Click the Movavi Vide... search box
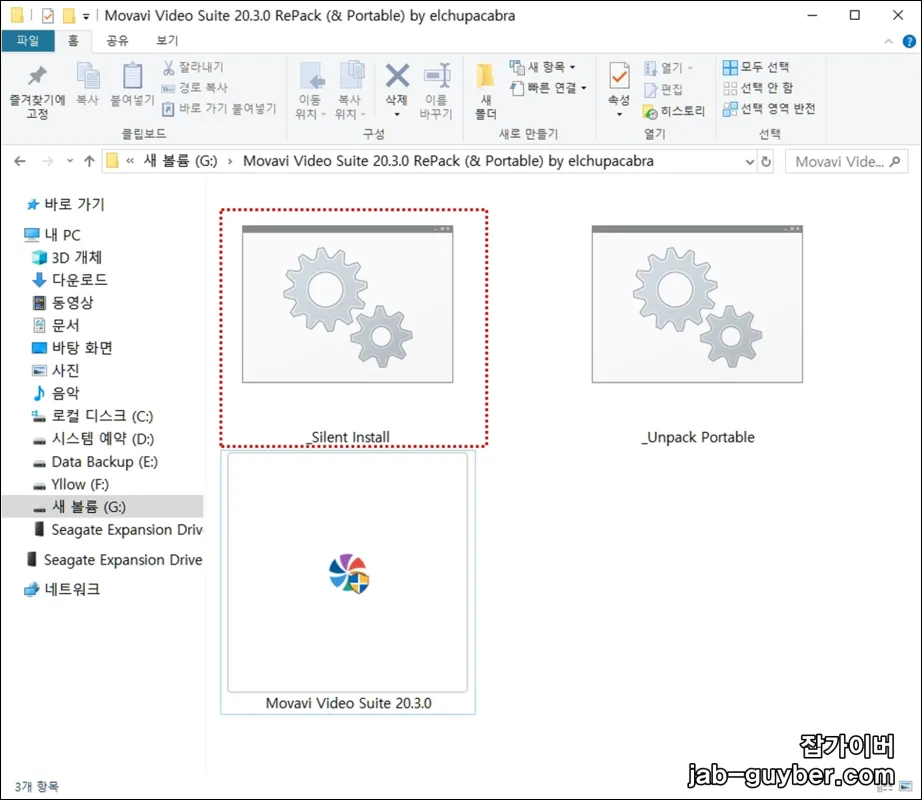Image resolution: width=922 pixels, height=800 pixels. 846,162
